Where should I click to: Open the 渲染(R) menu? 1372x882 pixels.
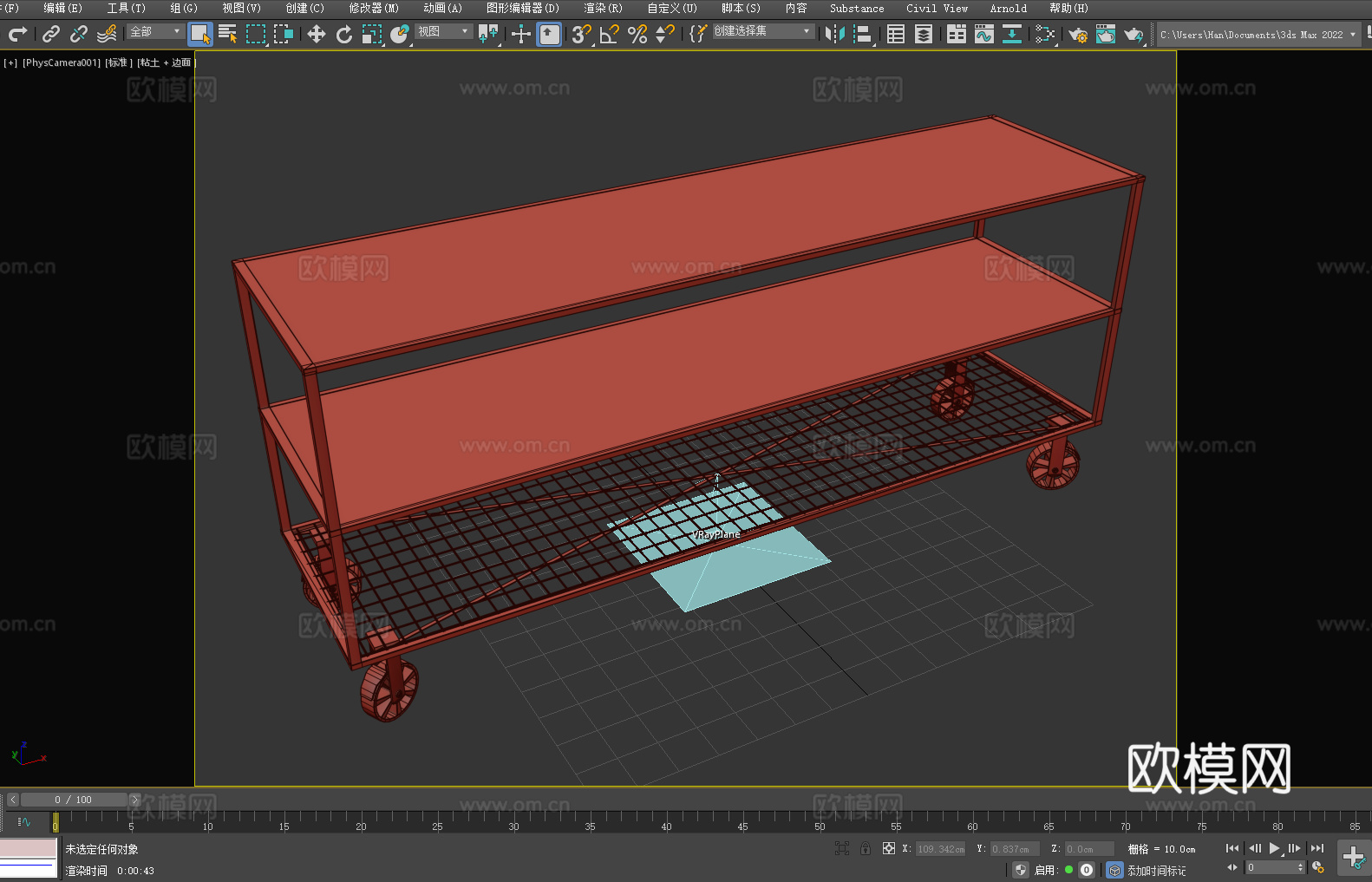click(603, 8)
